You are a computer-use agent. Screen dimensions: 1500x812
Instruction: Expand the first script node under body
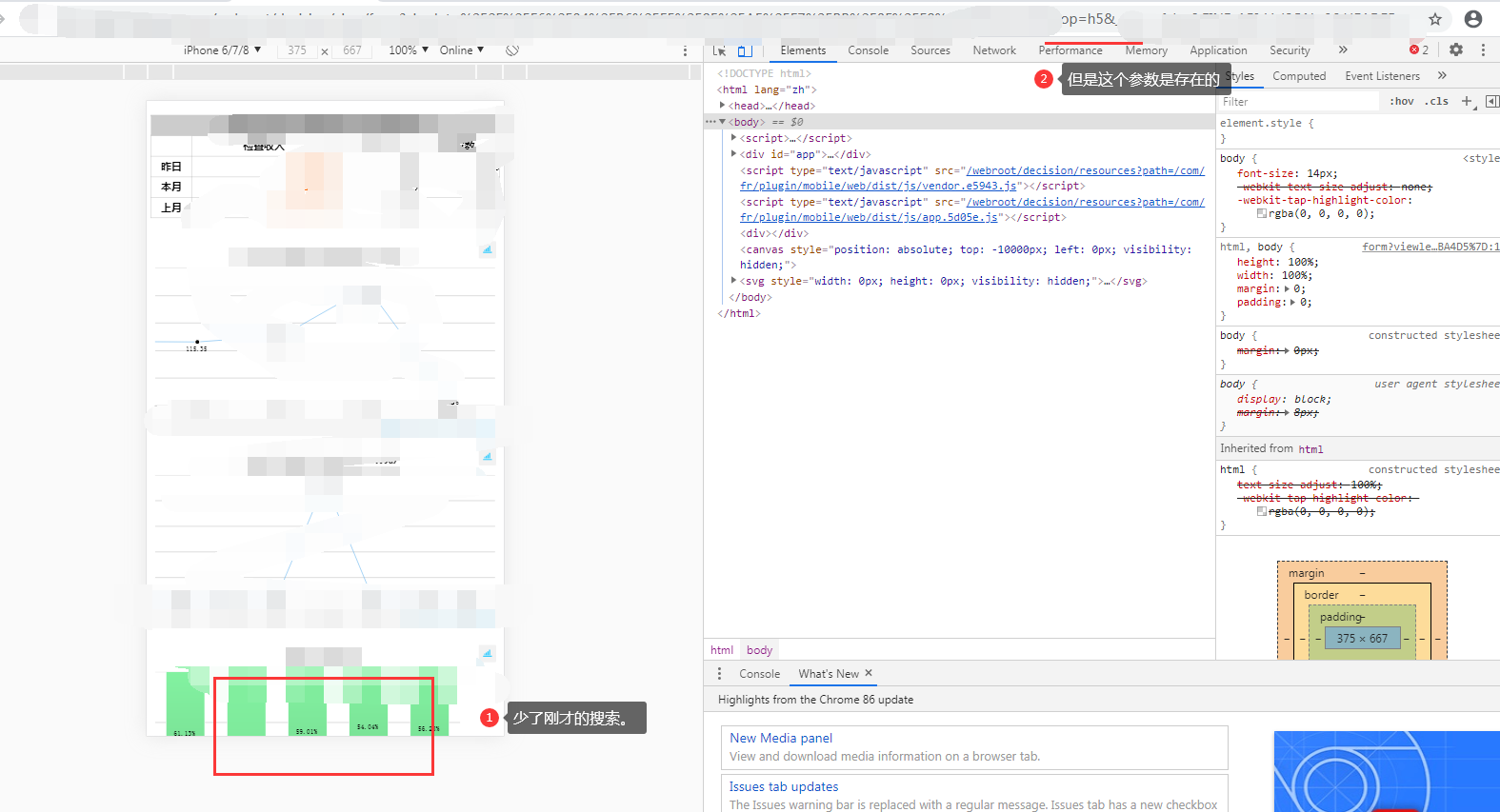(x=733, y=138)
